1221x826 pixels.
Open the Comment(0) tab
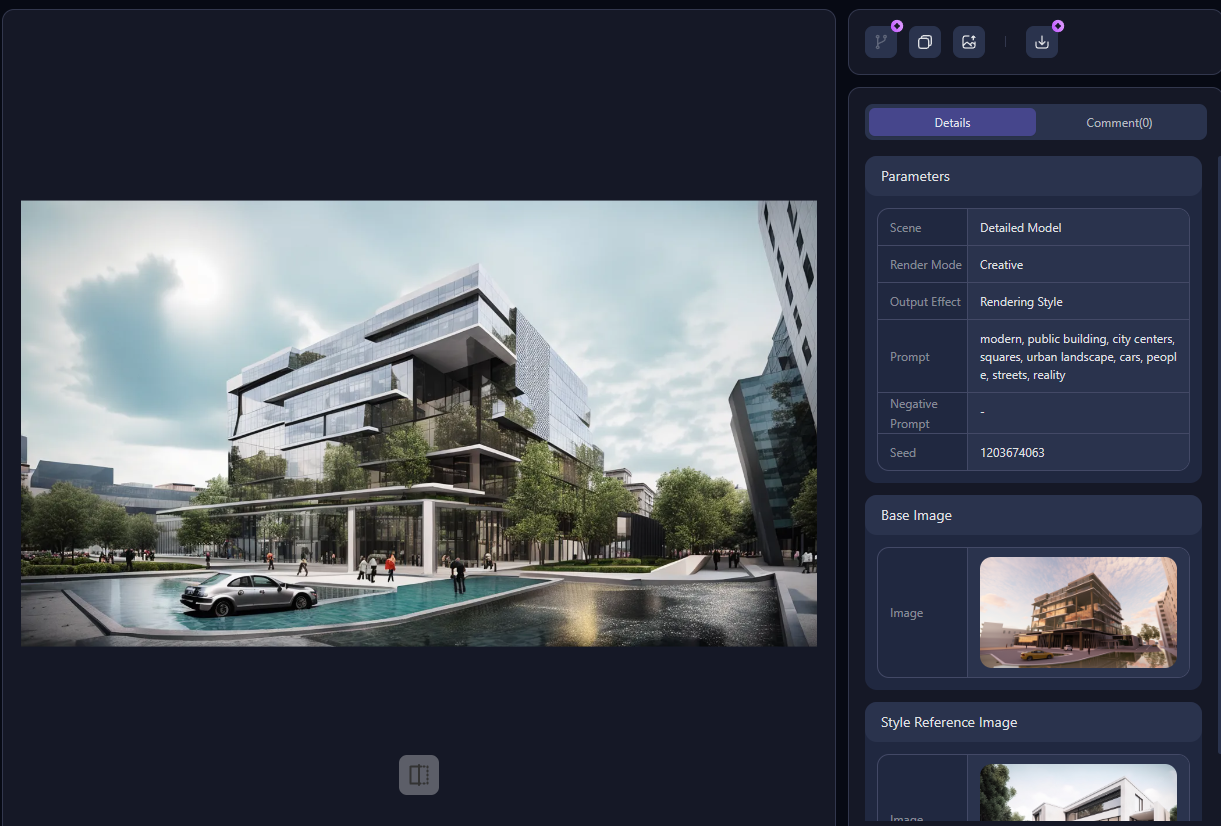(x=1119, y=123)
